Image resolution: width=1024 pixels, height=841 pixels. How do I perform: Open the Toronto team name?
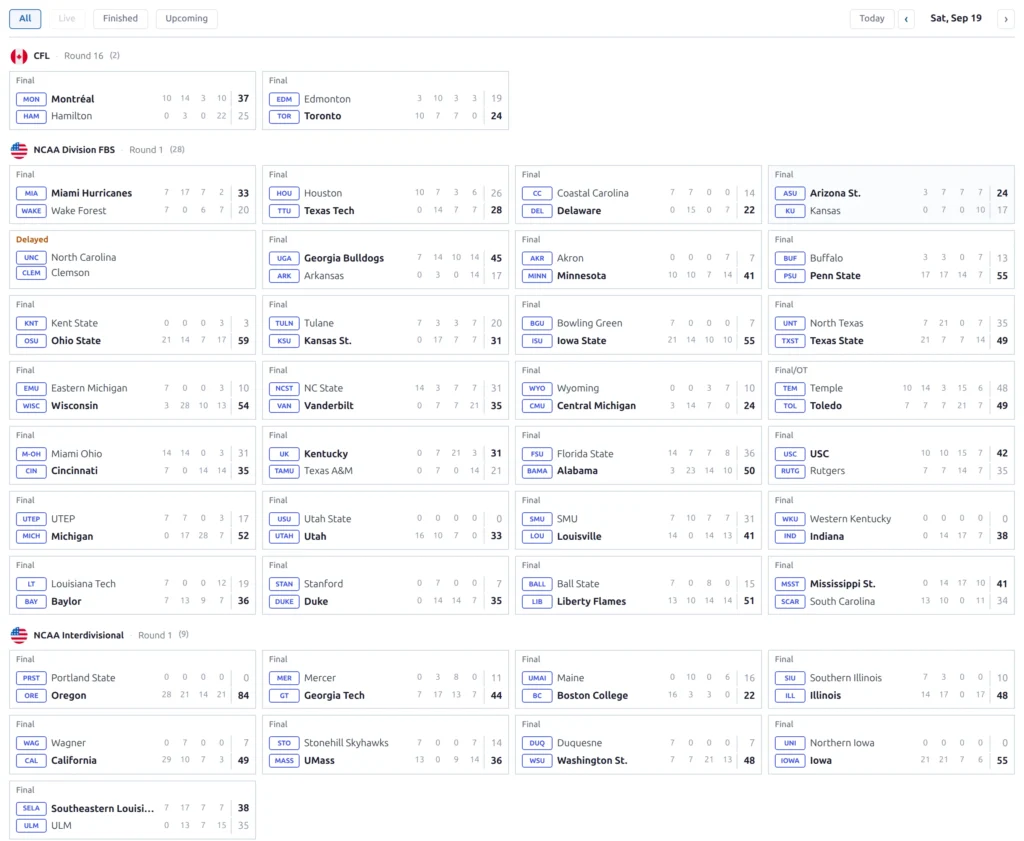click(323, 116)
